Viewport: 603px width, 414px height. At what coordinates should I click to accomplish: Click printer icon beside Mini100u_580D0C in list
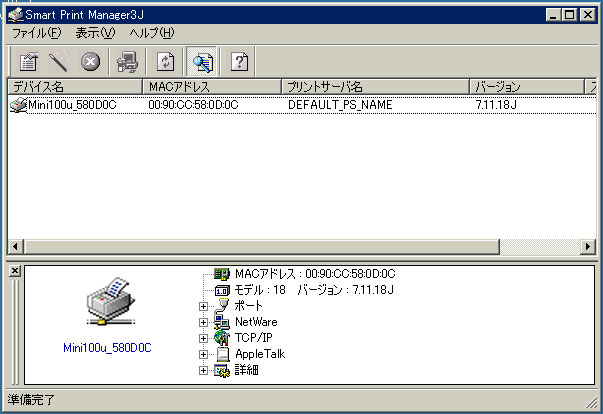18,105
